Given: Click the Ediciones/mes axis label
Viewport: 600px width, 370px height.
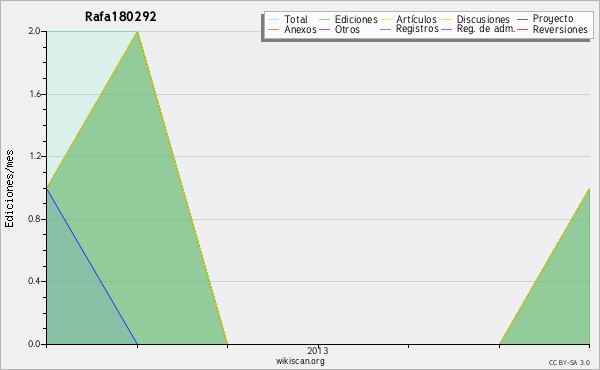Looking at the screenshot, I should pos(9,189).
